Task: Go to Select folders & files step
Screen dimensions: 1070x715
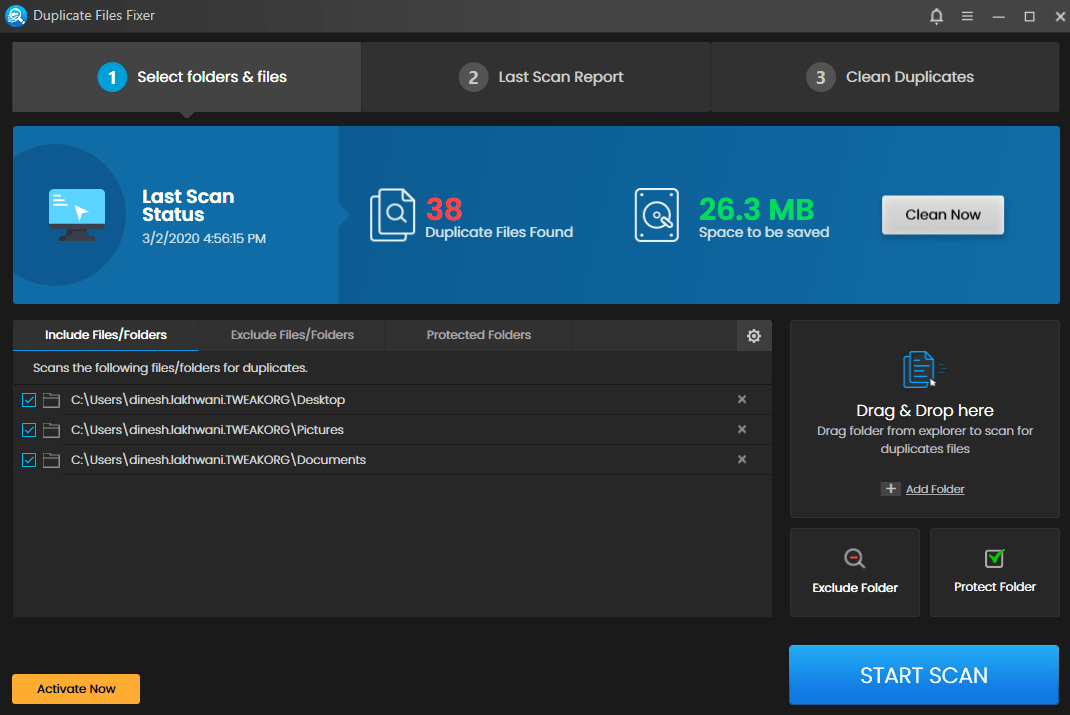Action: pos(186,77)
